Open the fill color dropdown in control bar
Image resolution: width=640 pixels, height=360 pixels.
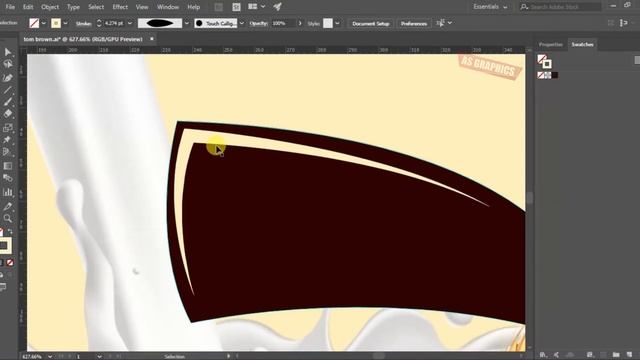tap(43, 23)
